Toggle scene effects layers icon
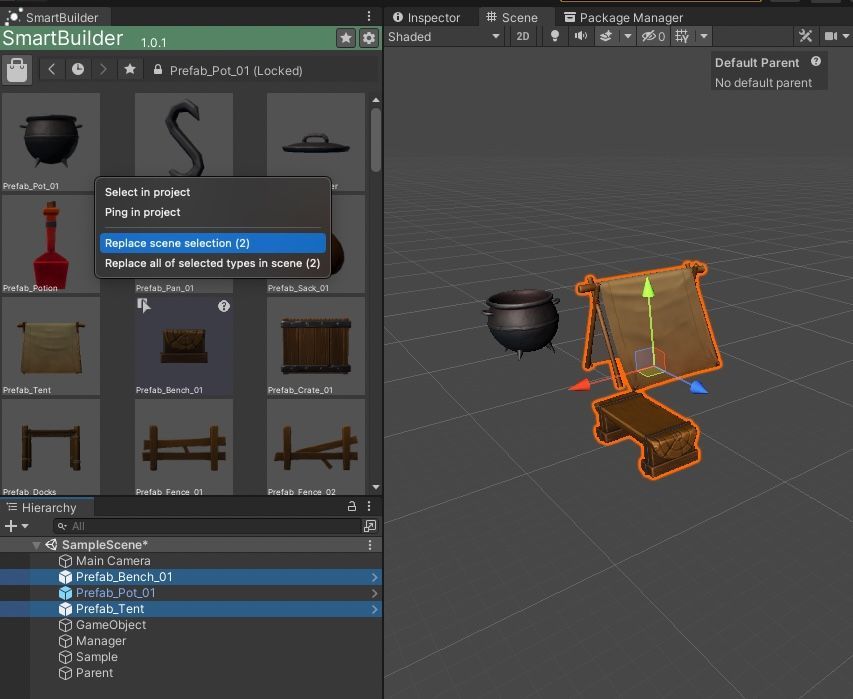Image resolution: width=853 pixels, height=699 pixels. coord(606,36)
